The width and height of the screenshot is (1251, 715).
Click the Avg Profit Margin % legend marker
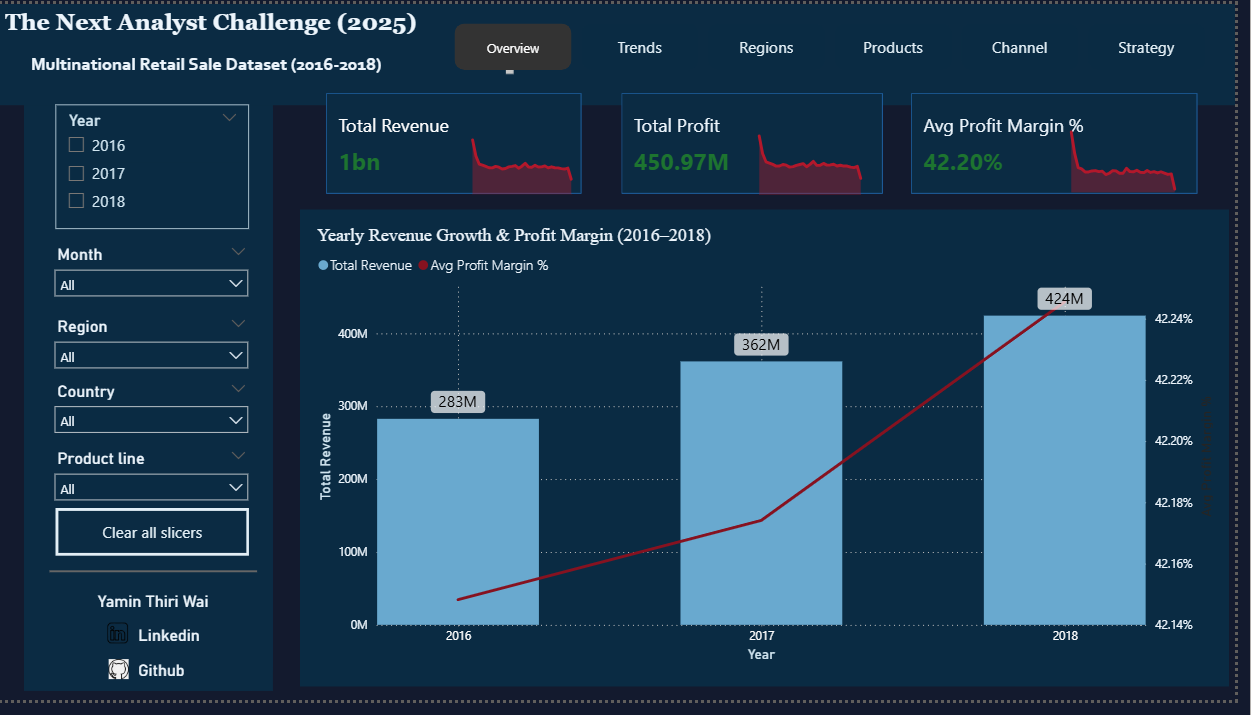pyautogui.click(x=423, y=266)
